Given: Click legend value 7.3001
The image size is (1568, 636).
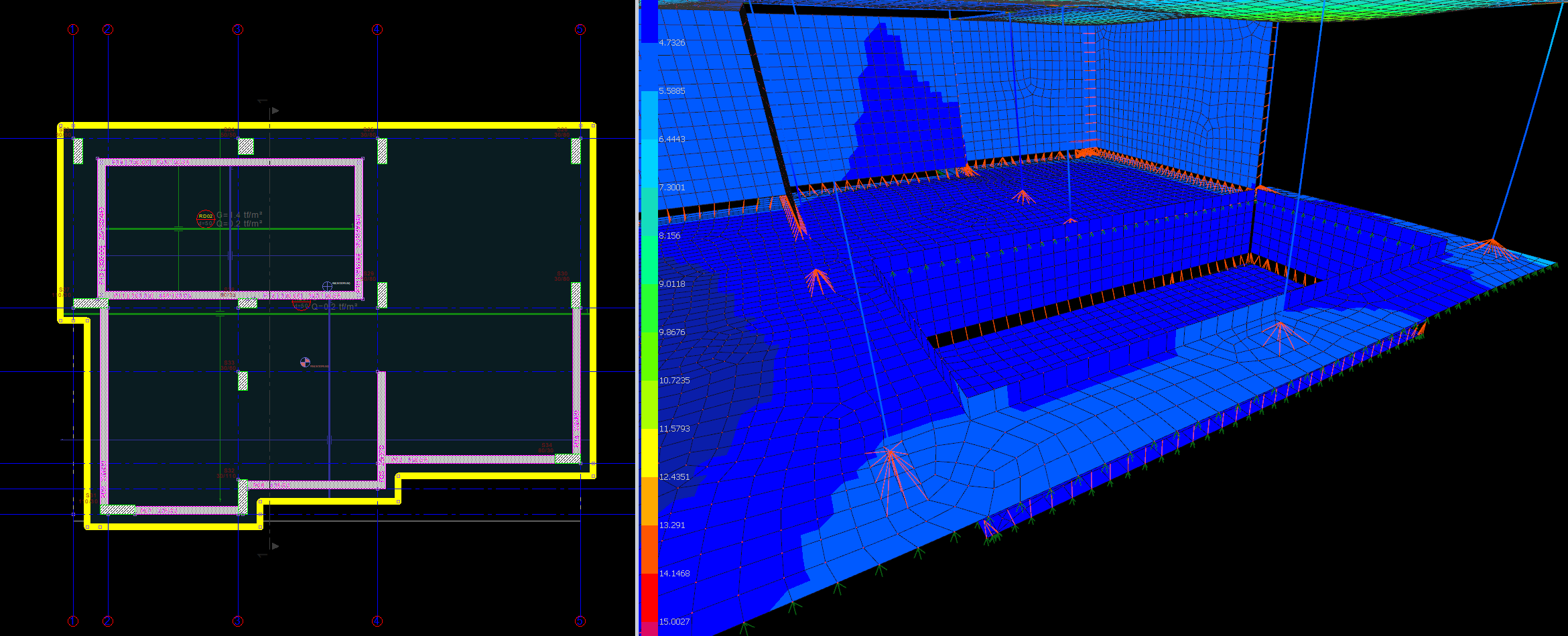Looking at the screenshot, I should pos(672,187).
